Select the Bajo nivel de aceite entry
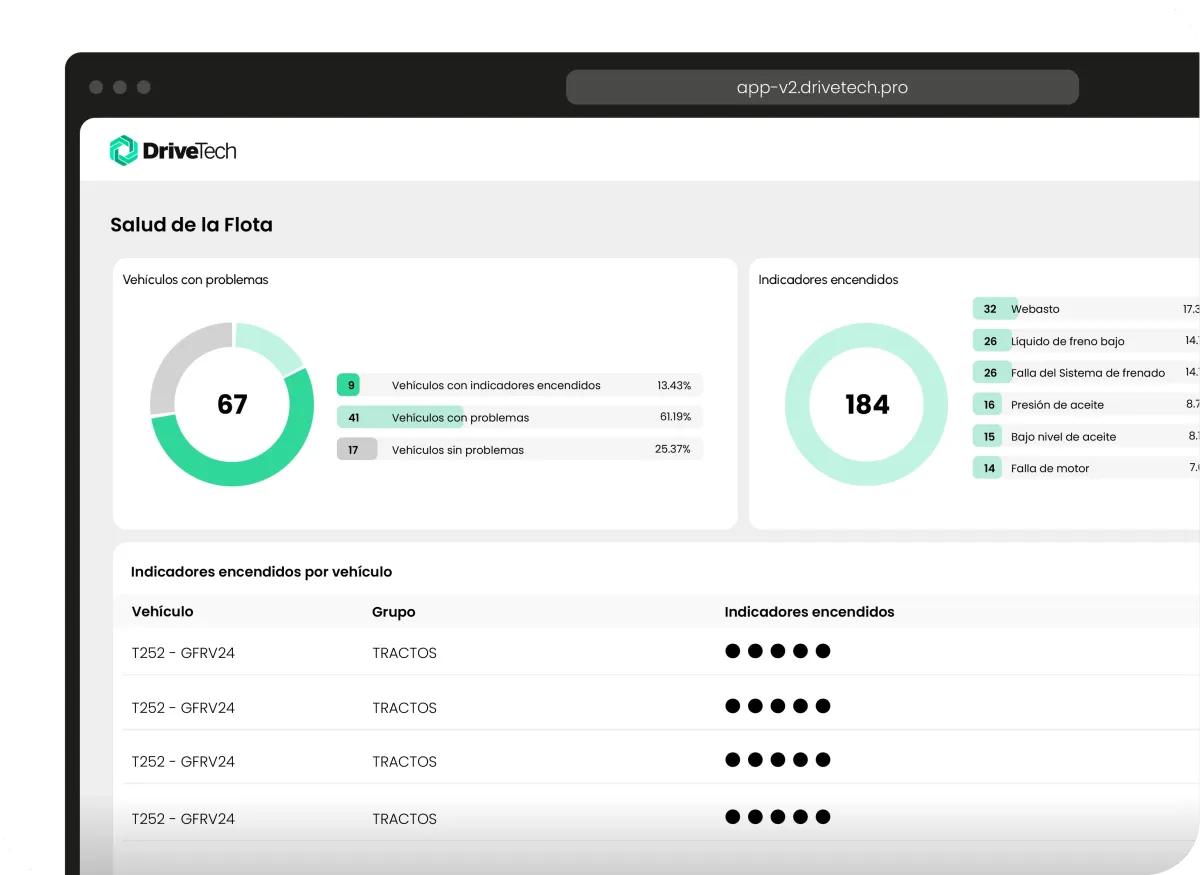Viewport: 1200px width, 875px height. pyautogui.click(x=1063, y=437)
